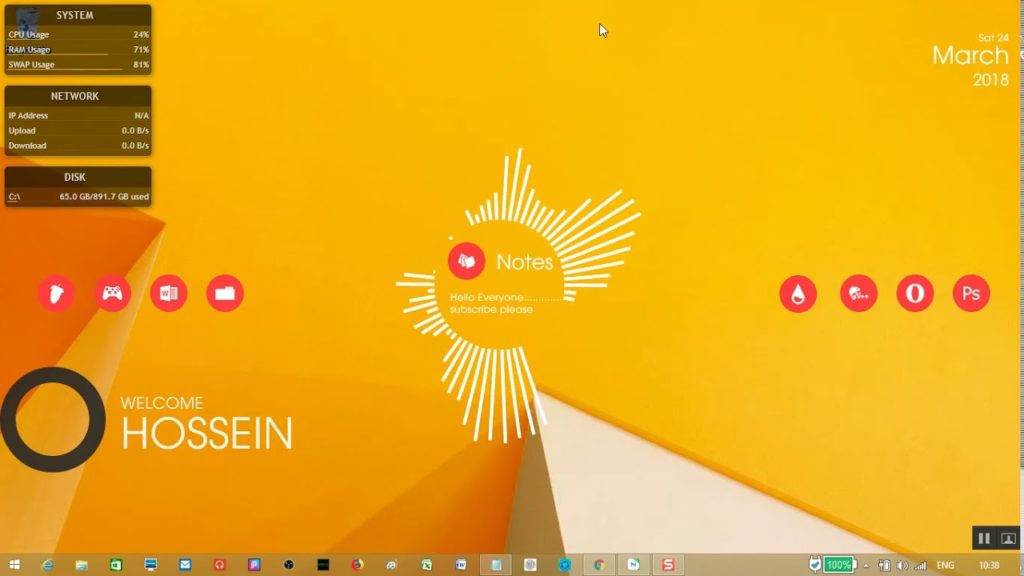Open Firefox from the taskbar
This screenshot has height=576, width=1024.
click(357, 565)
